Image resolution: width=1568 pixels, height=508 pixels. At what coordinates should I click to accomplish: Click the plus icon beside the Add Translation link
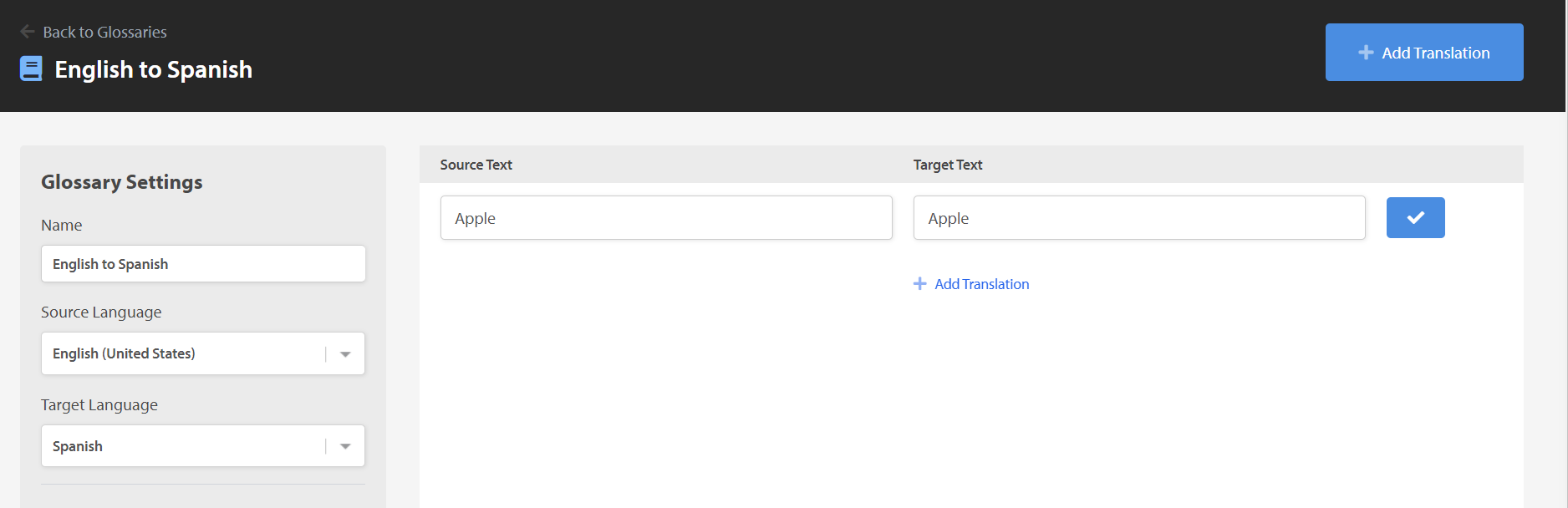tap(920, 284)
